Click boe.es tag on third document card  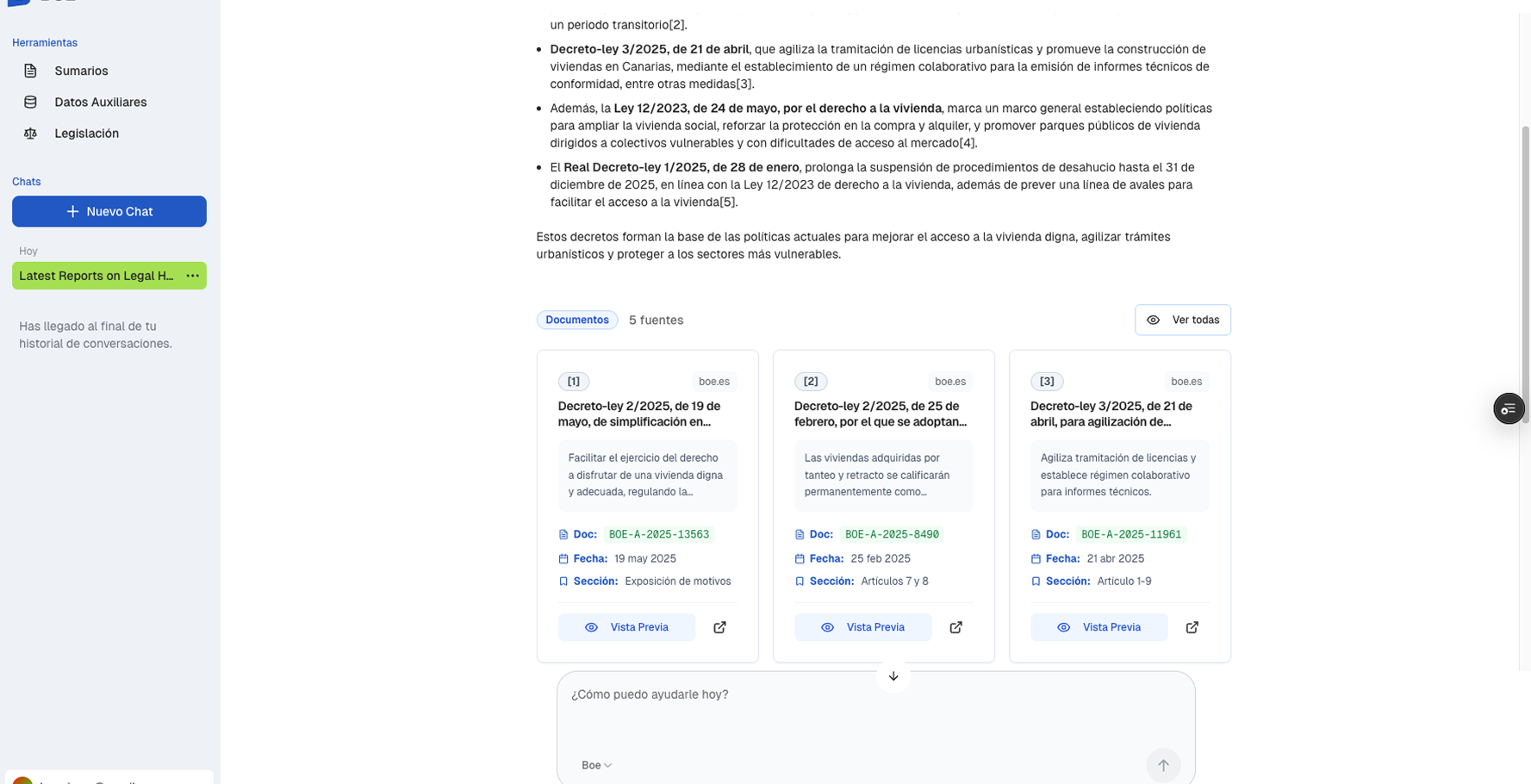coord(1186,381)
